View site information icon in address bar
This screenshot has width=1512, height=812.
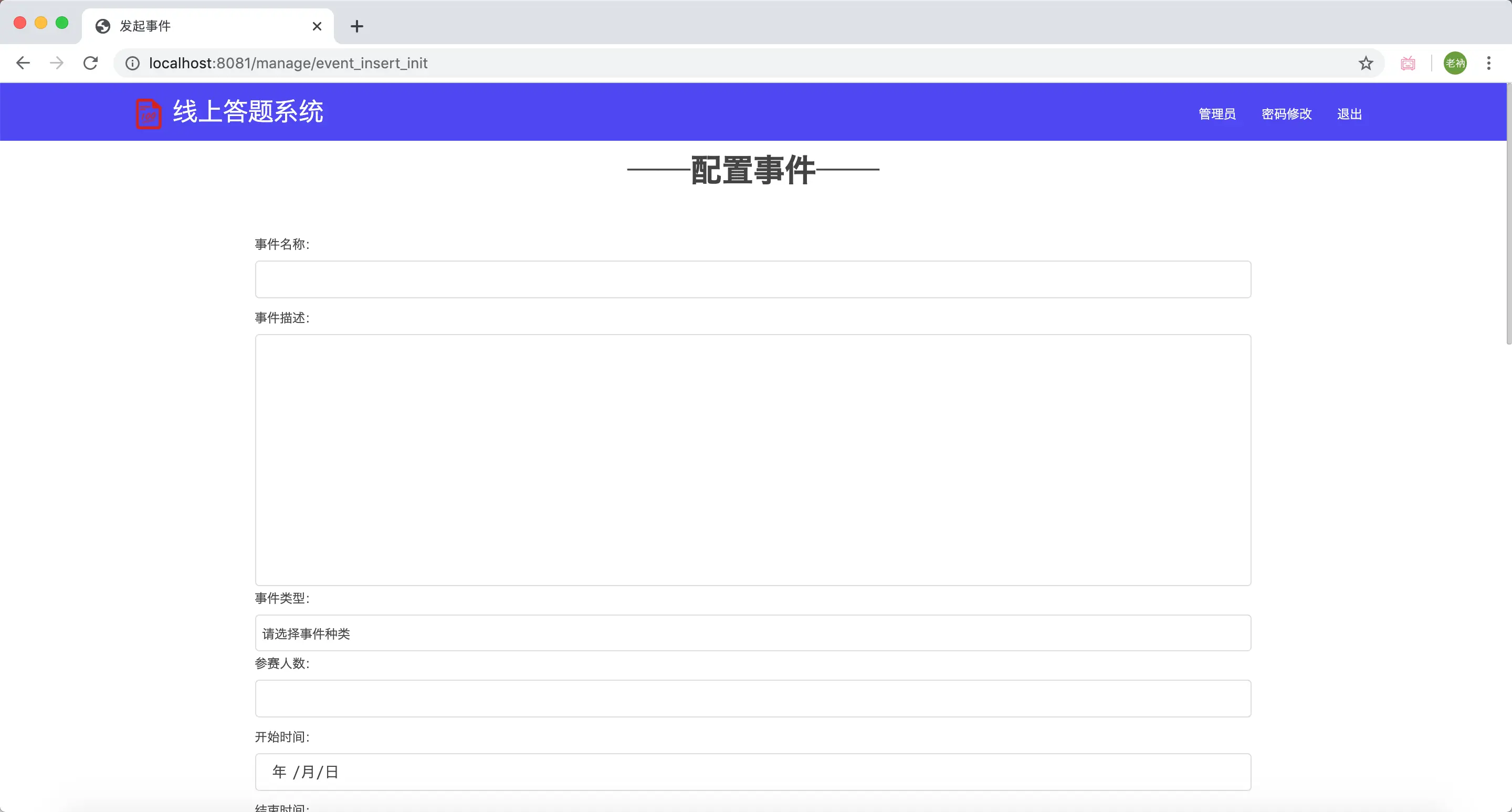[x=133, y=63]
